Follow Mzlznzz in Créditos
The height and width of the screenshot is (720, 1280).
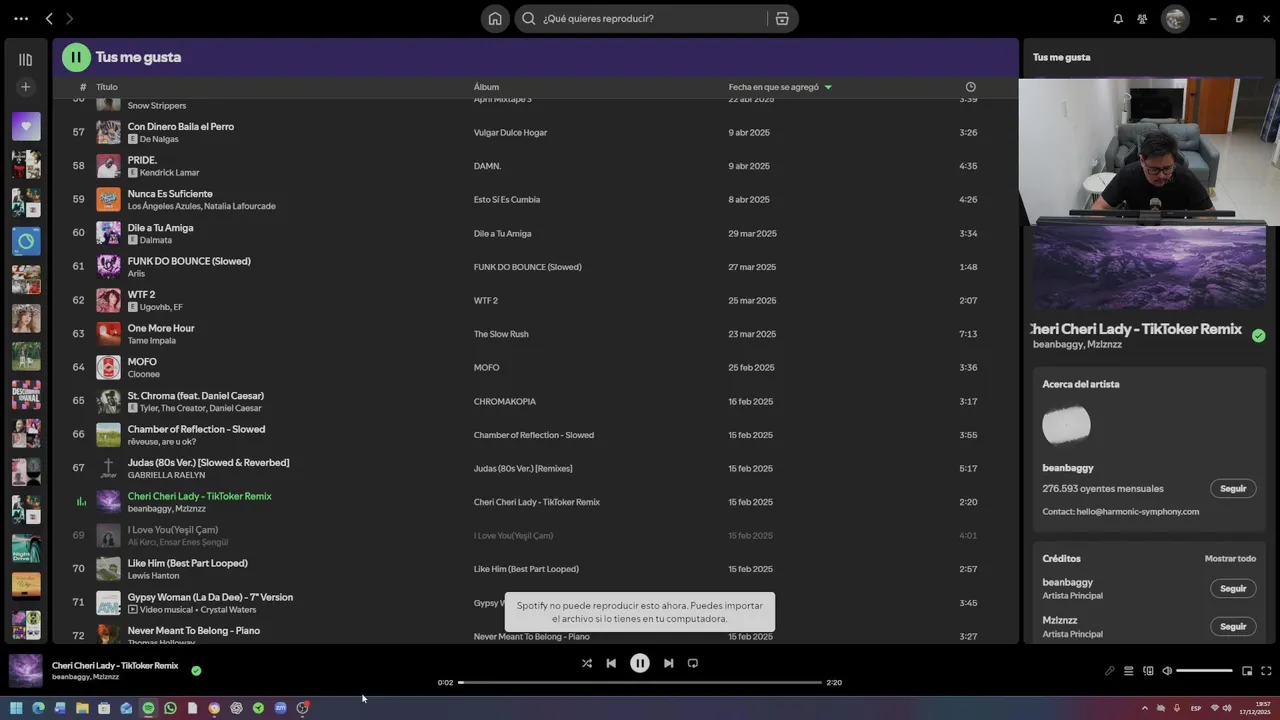pyautogui.click(x=1233, y=627)
